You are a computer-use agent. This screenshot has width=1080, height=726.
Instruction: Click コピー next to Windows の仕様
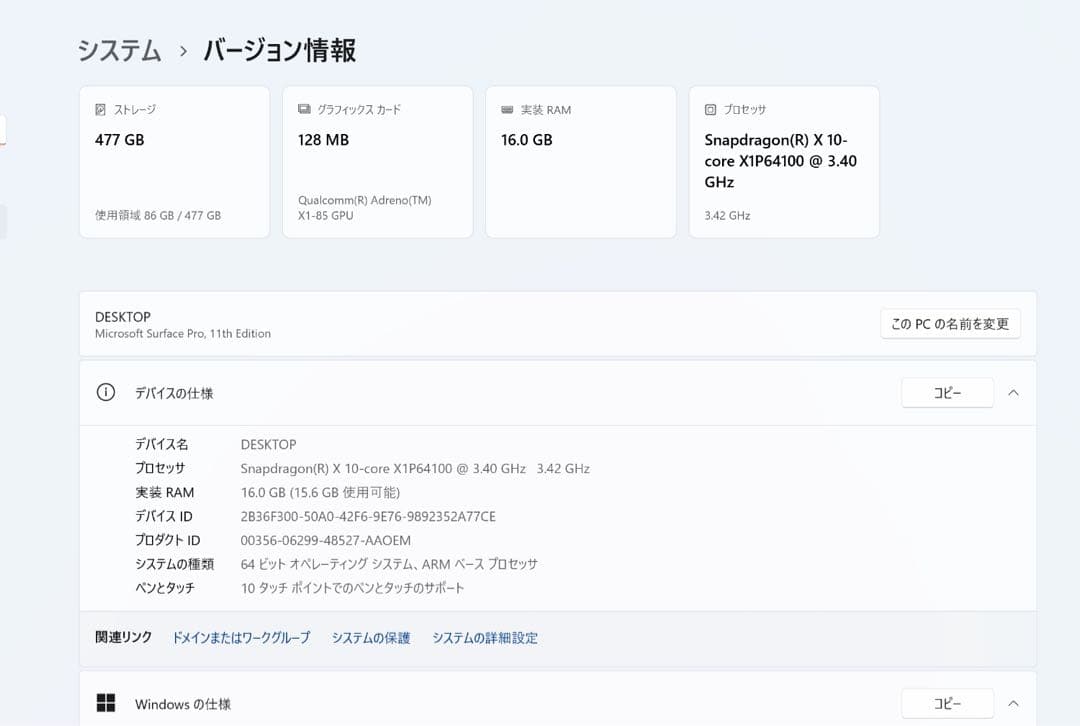[x=946, y=704]
